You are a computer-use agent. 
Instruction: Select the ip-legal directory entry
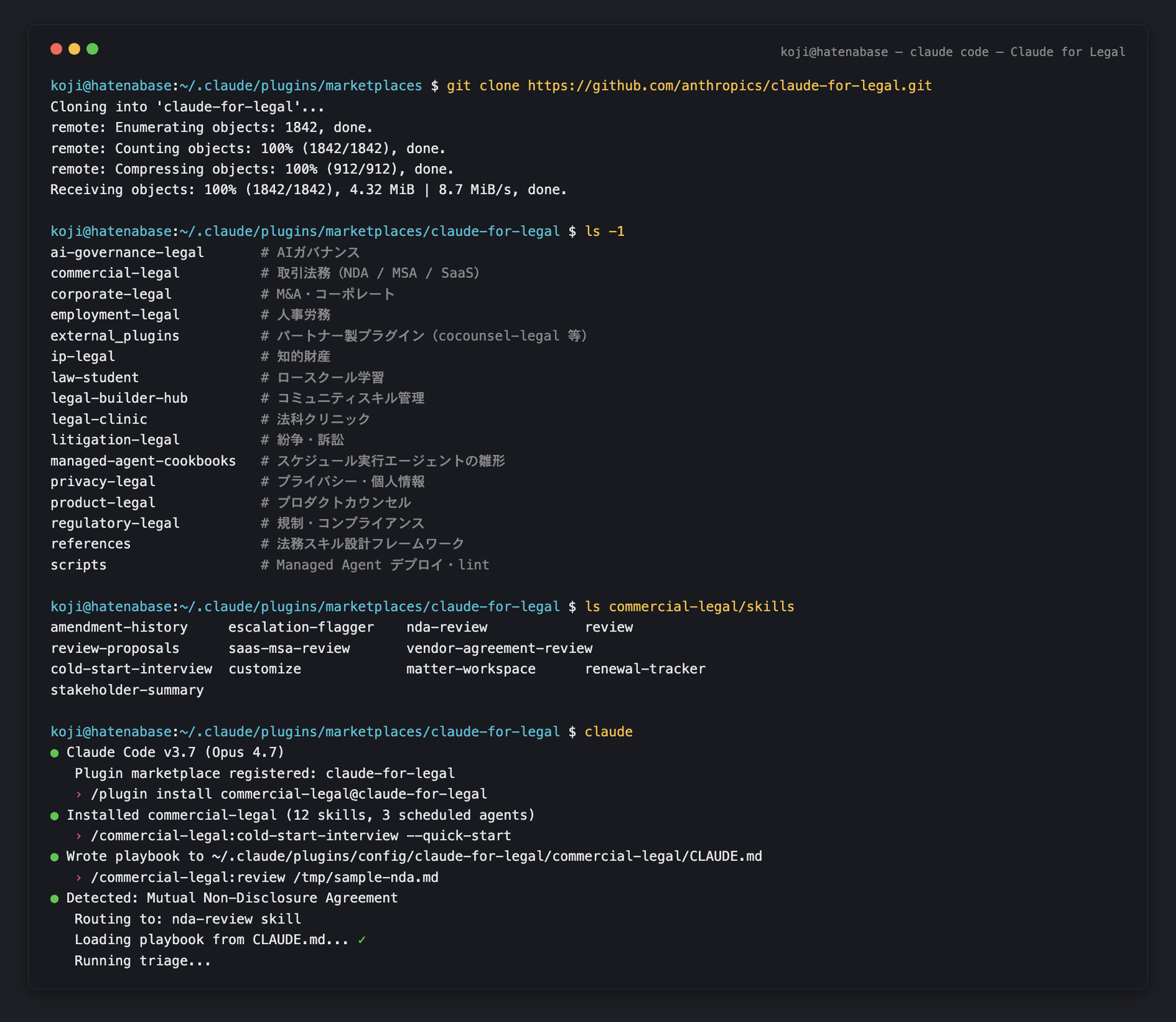(x=82, y=357)
